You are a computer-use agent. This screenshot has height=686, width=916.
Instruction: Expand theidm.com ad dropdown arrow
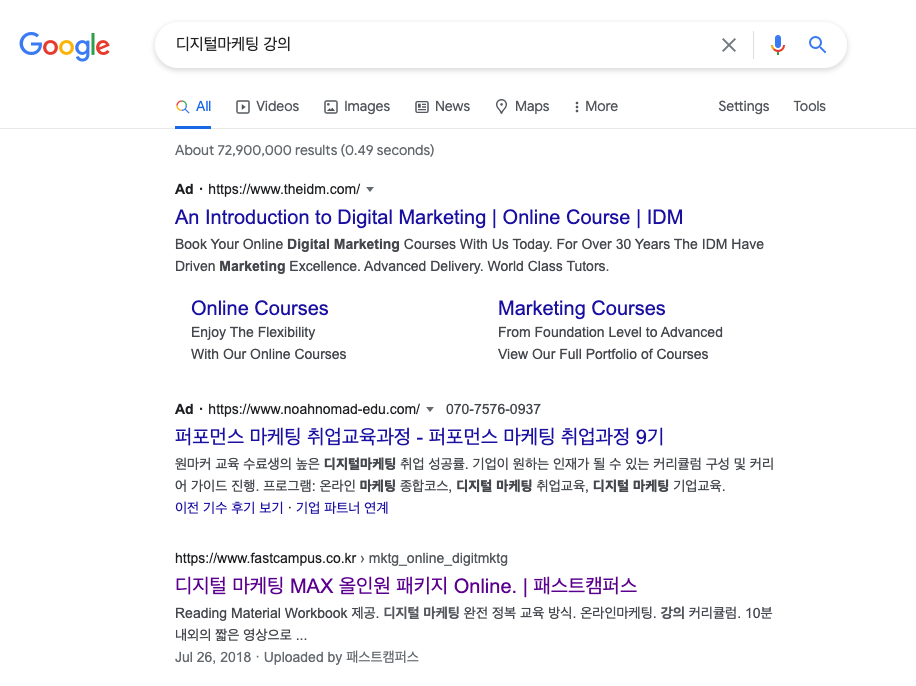pyautogui.click(x=370, y=189)
